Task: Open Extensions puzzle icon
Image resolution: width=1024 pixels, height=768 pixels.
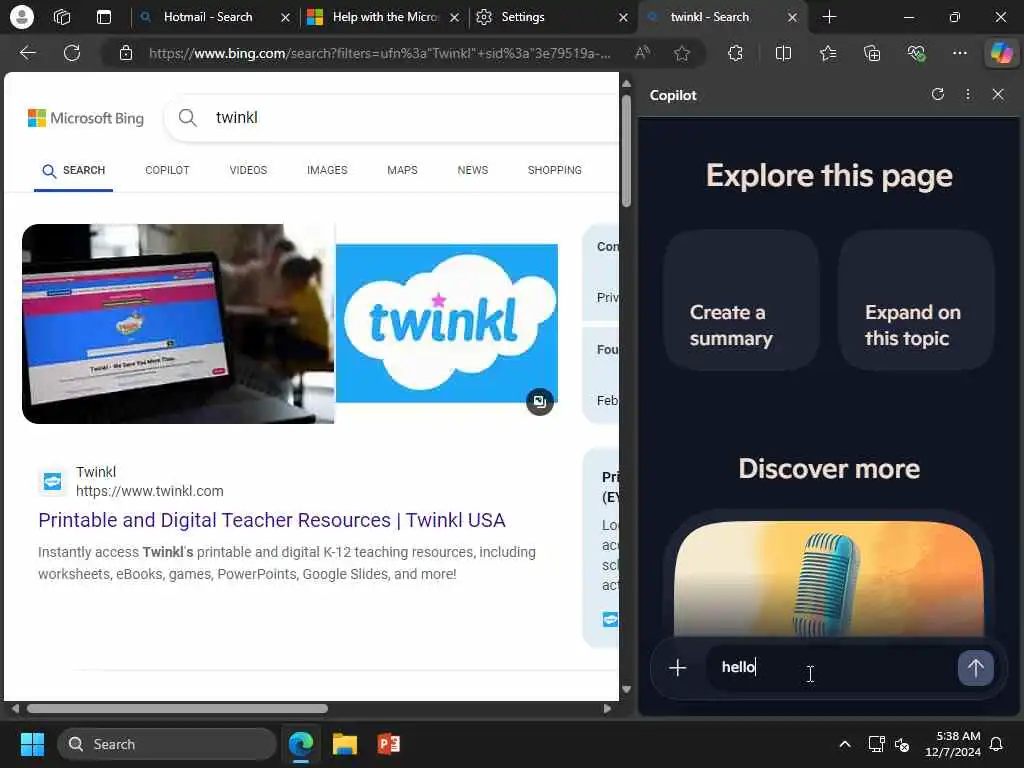Action: [735, 53]
